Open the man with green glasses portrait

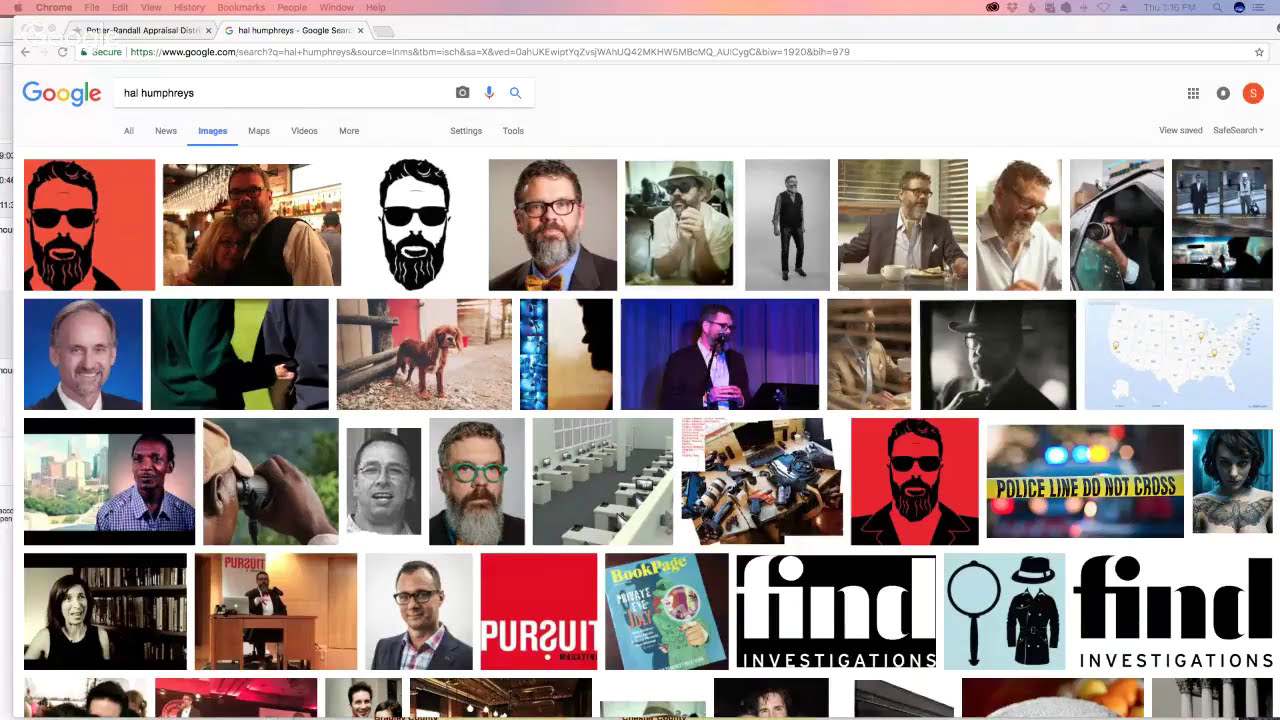pyautogui.click(x=477, y=481)
